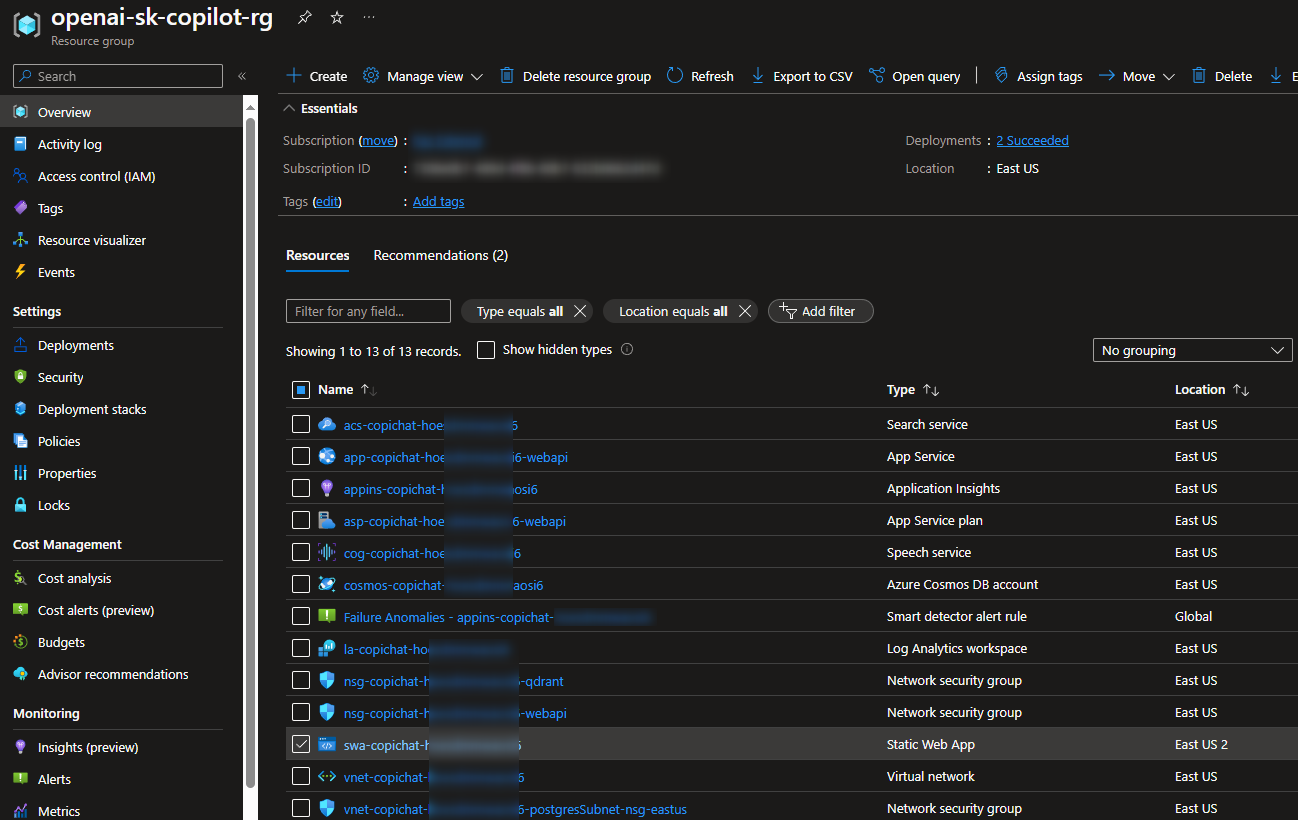Screen dimensions: 1298x820
Task: Click the info icon beside Show hidden types
Action: [627, 350]
